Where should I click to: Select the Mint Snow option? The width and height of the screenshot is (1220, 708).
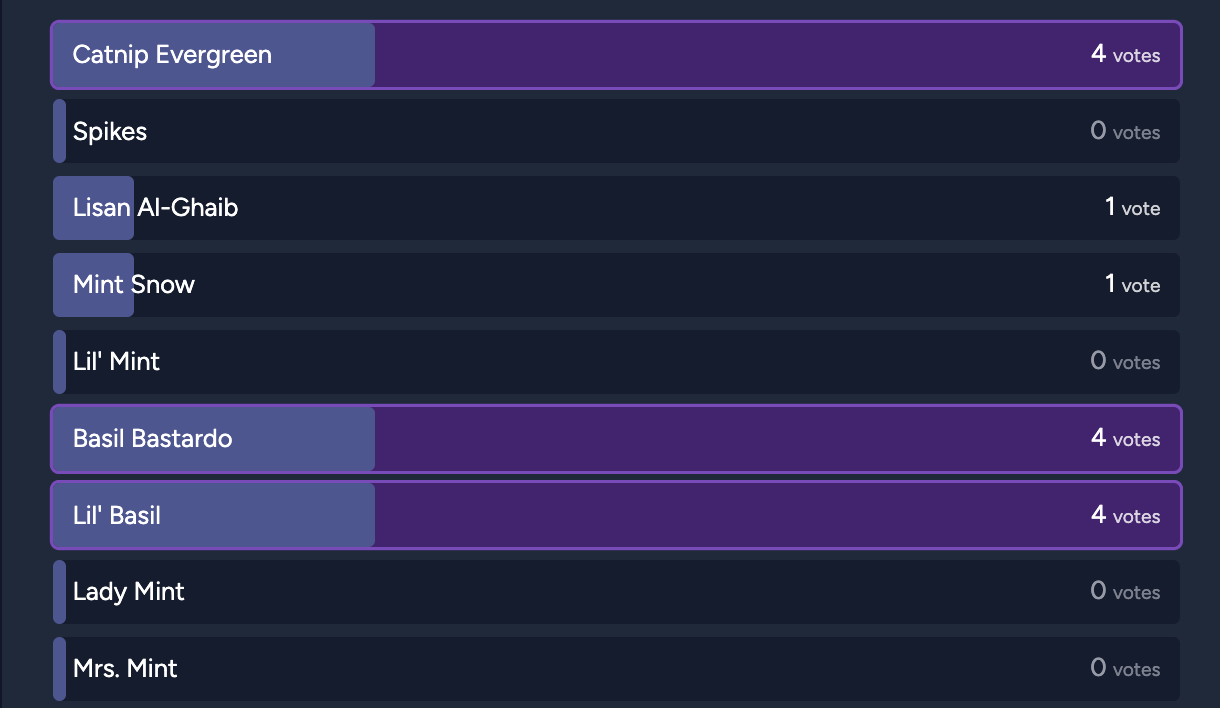coord(616,285)
